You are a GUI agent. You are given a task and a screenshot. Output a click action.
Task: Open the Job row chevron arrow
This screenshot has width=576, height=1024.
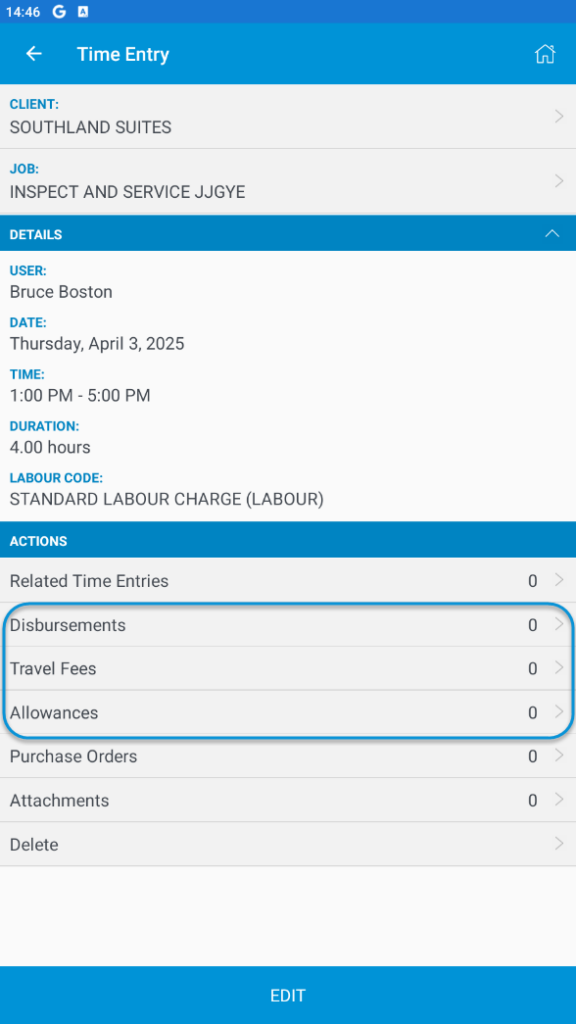coord(559,181)
